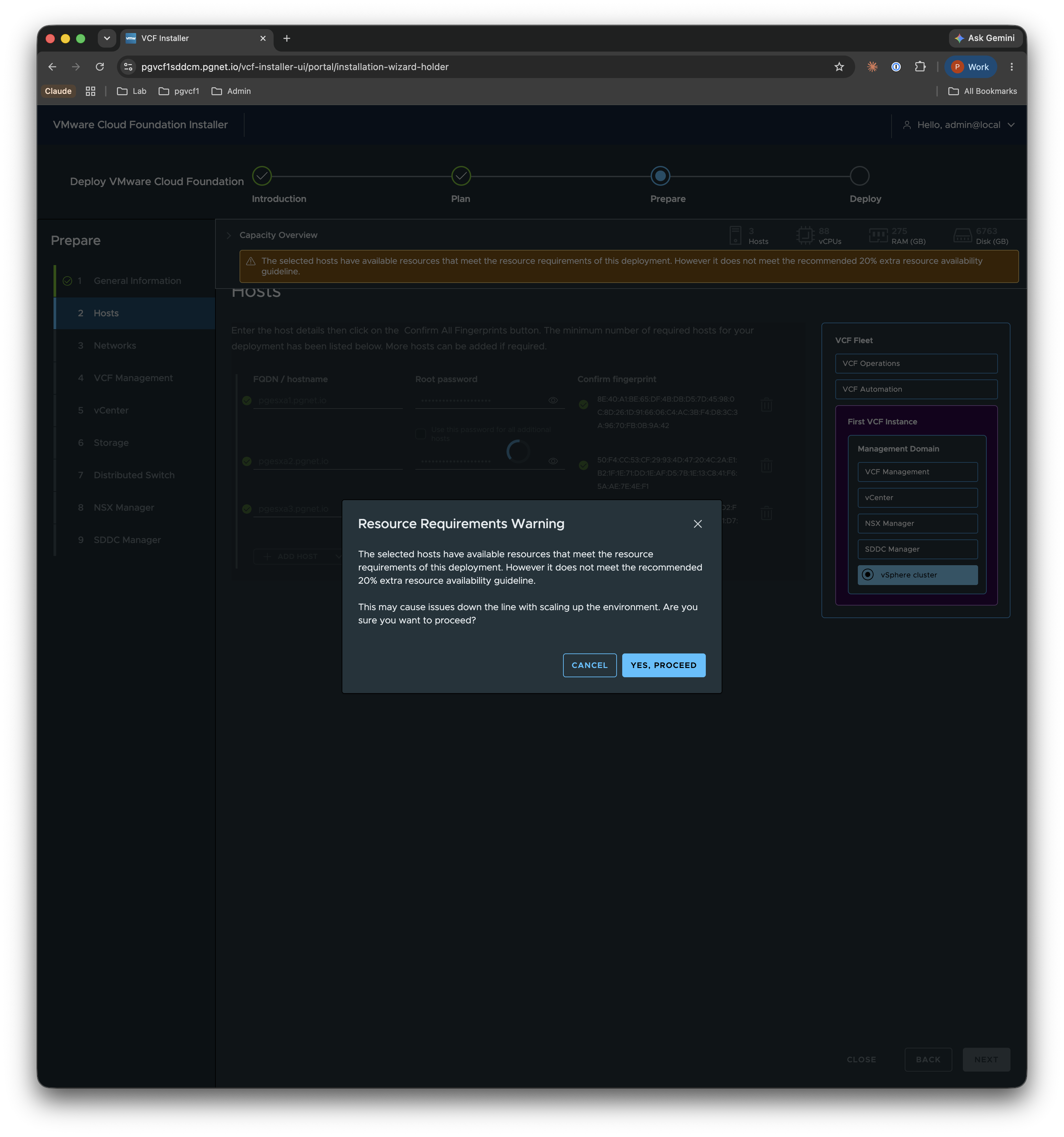1064x1137 pixels.
Task: Click the warning triangle in the yellow banner
Action: click(x=250, y=261)
